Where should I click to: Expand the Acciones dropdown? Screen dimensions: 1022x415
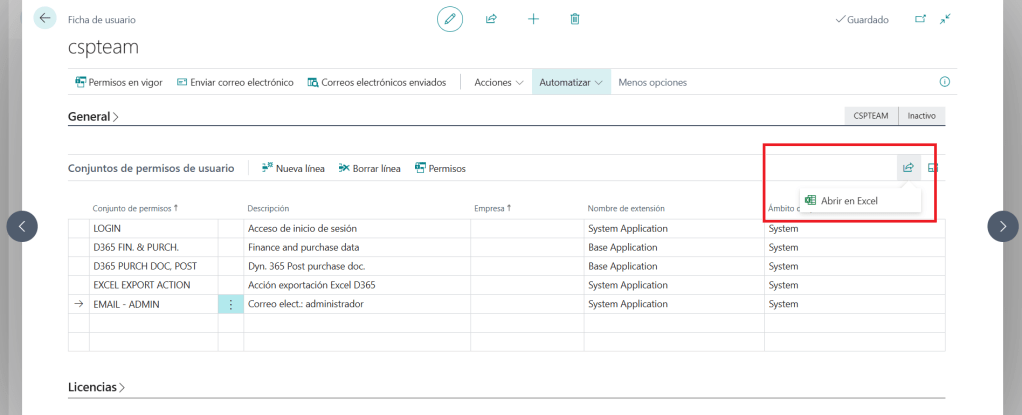[x=498, y=82]
